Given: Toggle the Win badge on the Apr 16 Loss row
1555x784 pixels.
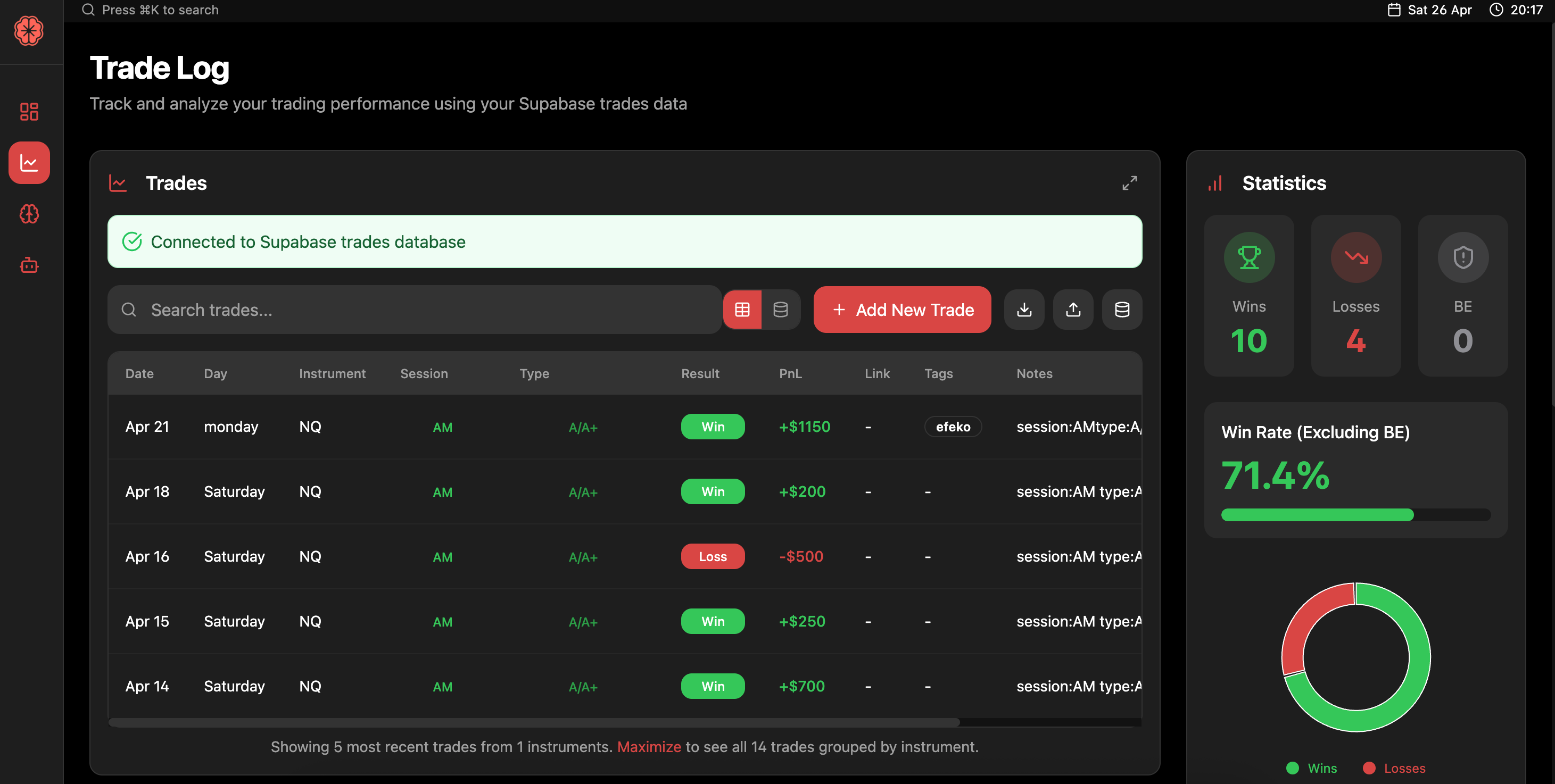Looking at the screenshot, I should tap(712, 556).
